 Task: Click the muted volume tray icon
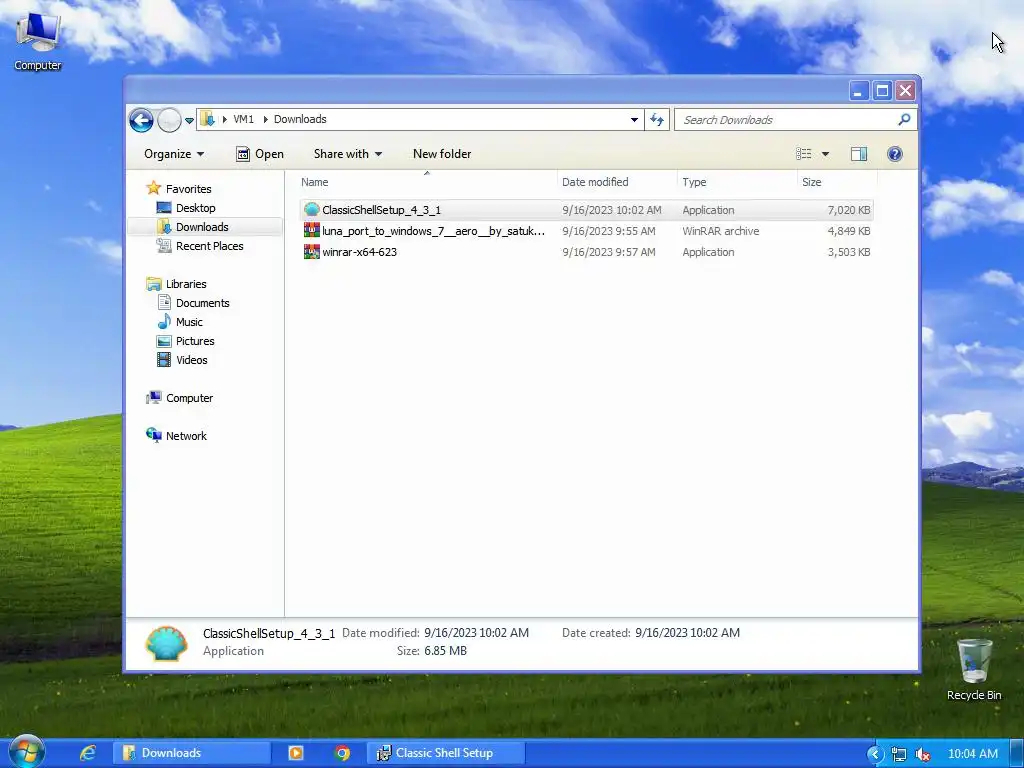coord(923,754)
